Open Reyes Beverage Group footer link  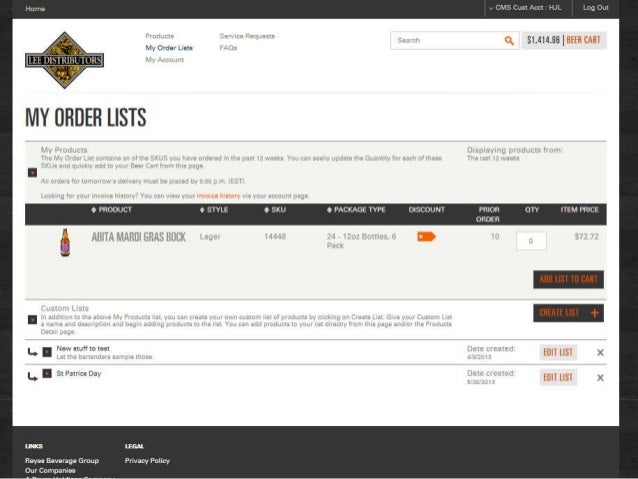click(62, 461)
